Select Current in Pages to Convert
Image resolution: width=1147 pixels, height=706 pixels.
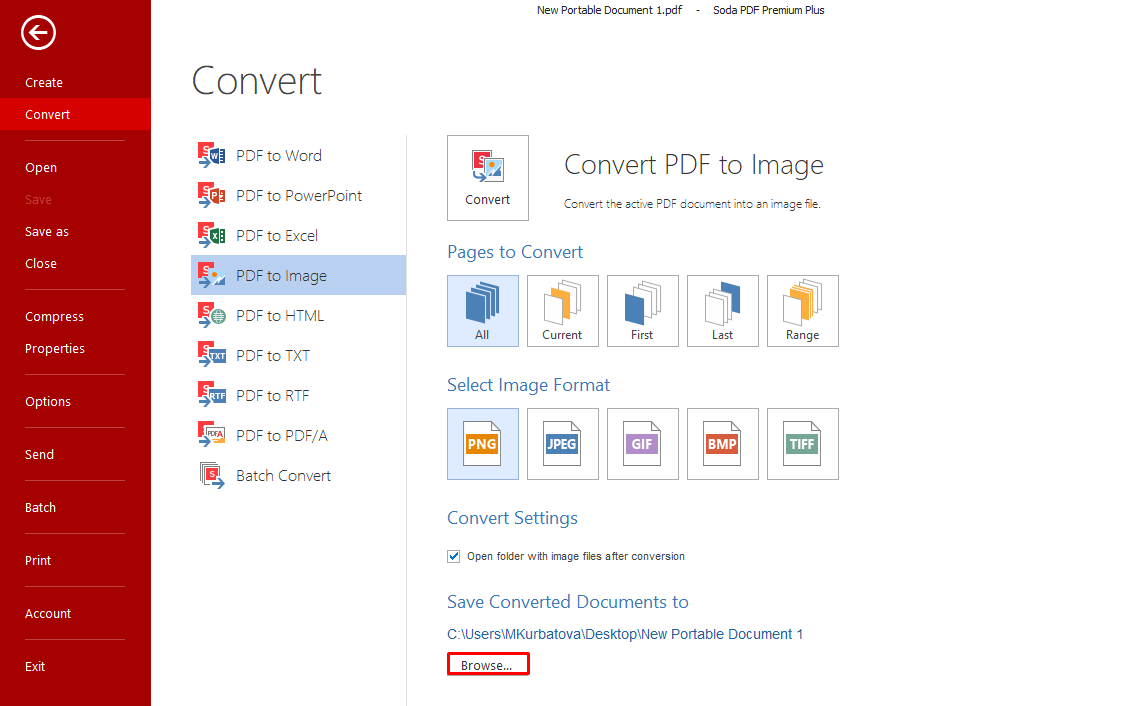tap(563, 311)
